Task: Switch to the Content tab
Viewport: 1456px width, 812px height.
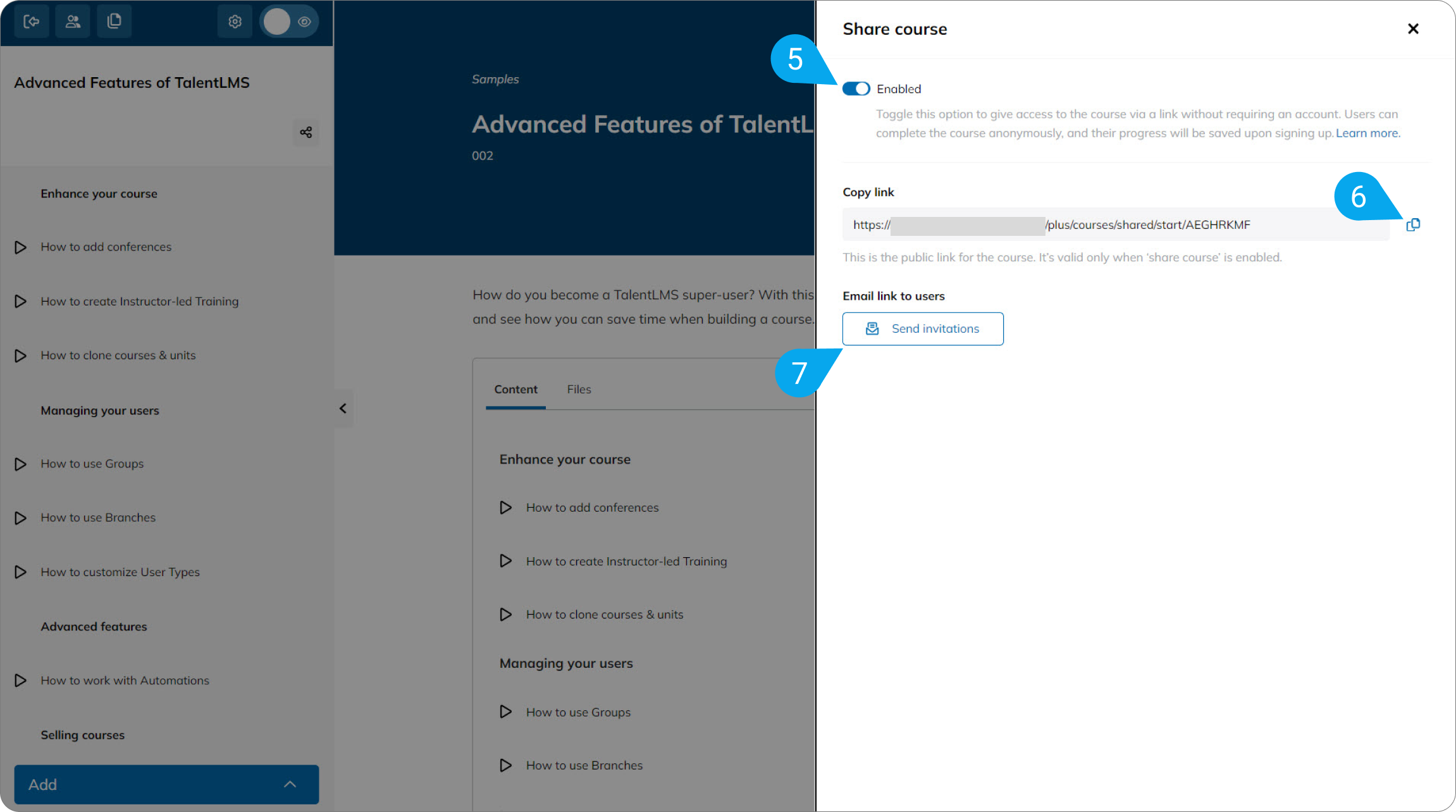Action: [x=515, y=390]
